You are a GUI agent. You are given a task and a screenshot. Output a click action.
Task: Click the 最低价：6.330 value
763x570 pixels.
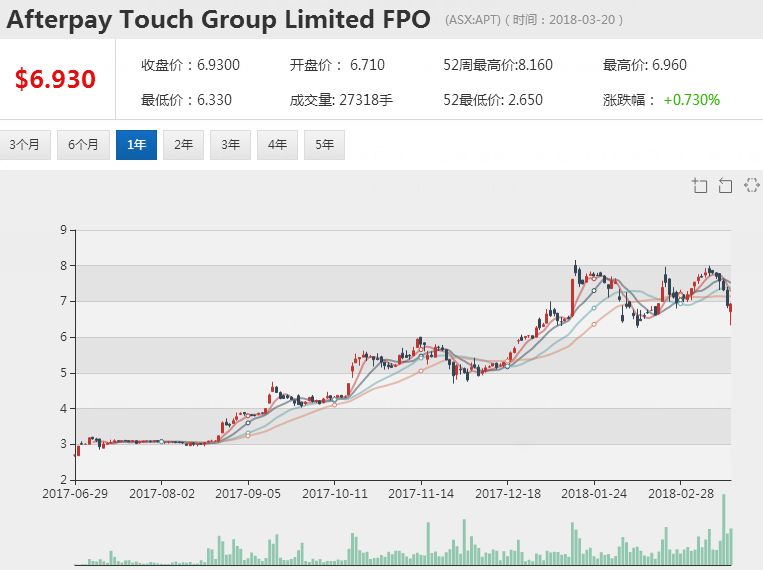186,100
